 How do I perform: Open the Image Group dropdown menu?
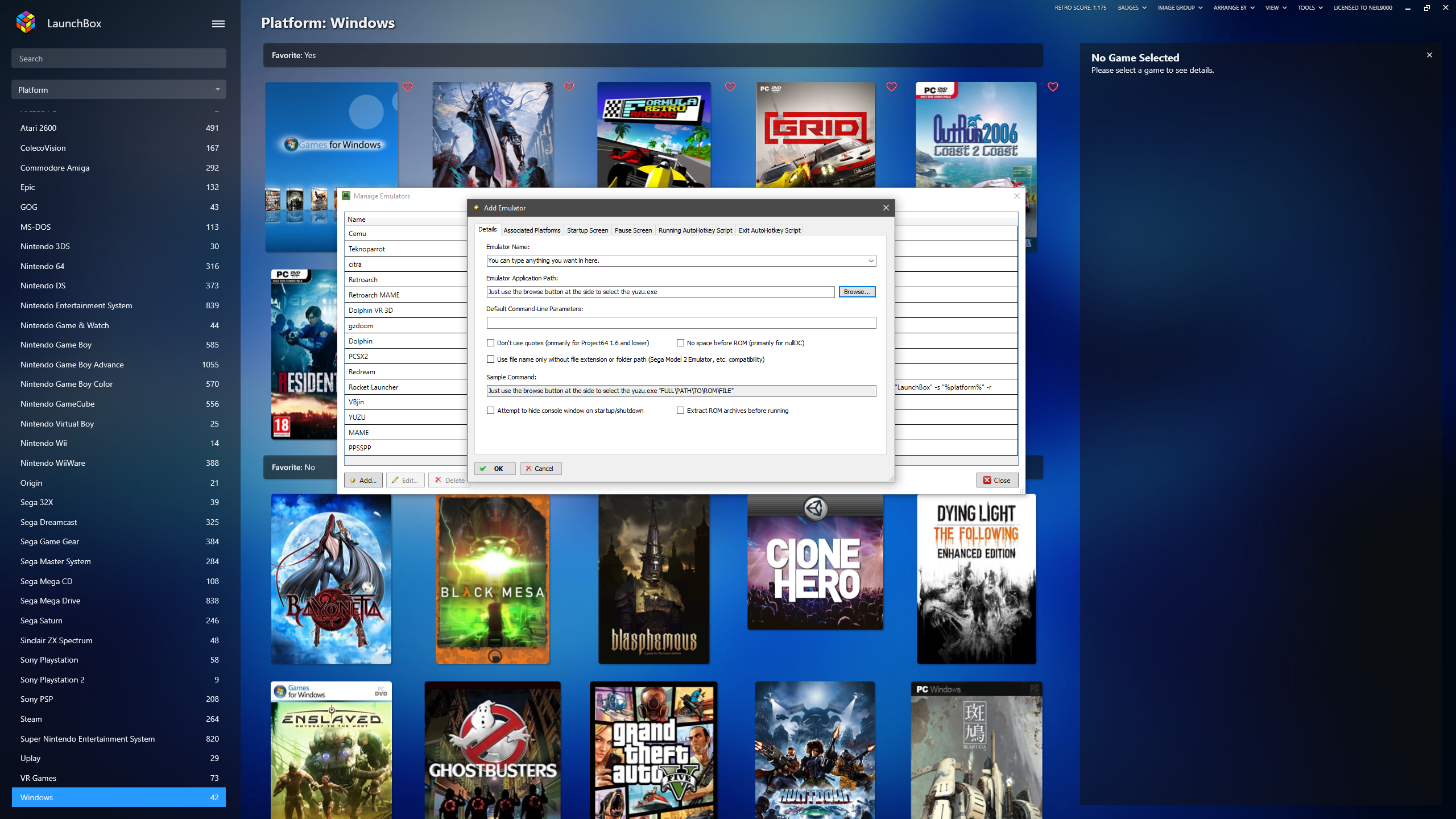tap(1180, 8)
